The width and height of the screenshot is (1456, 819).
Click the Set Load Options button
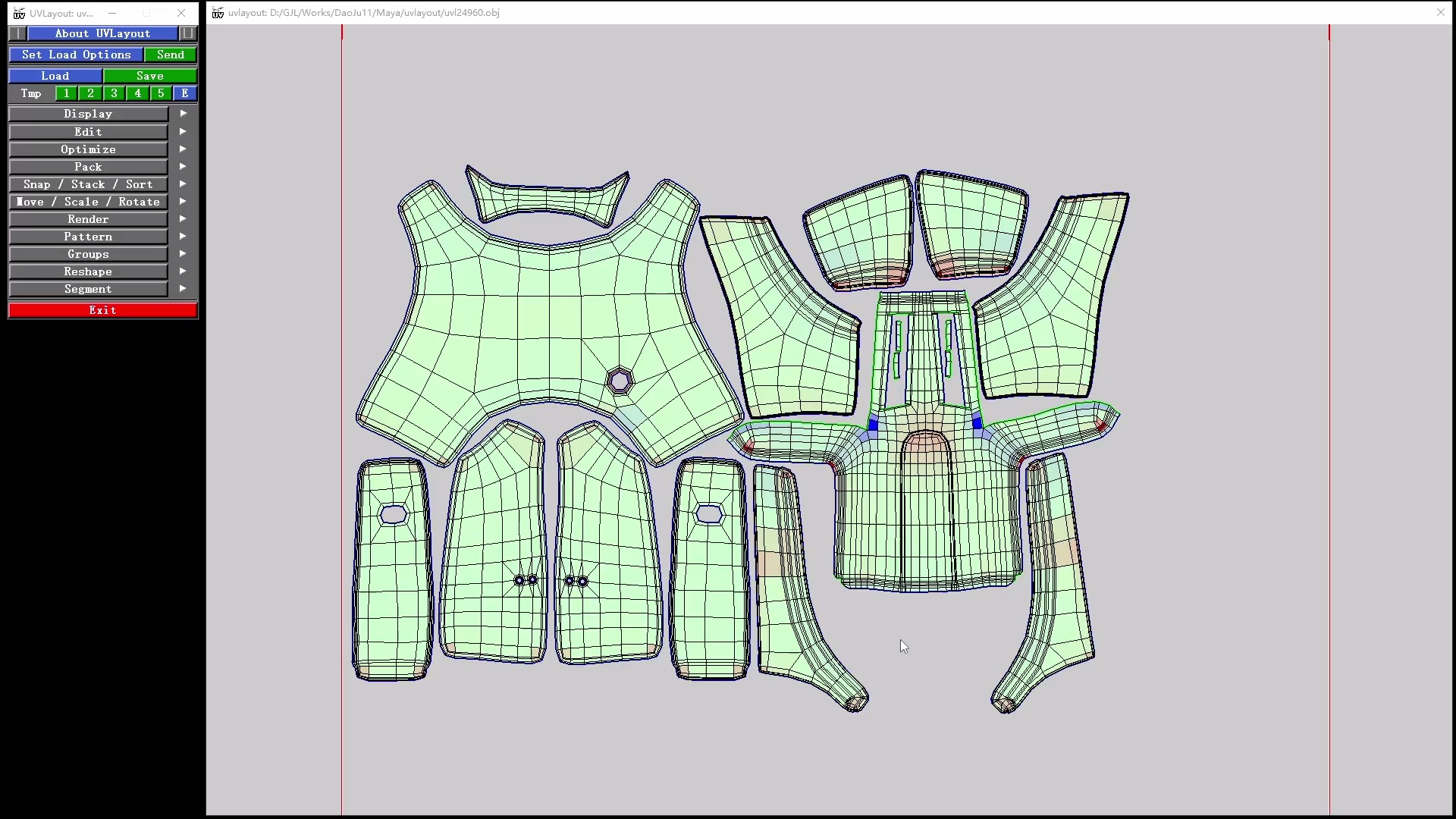pyautogui.click(x=76, y=55)
